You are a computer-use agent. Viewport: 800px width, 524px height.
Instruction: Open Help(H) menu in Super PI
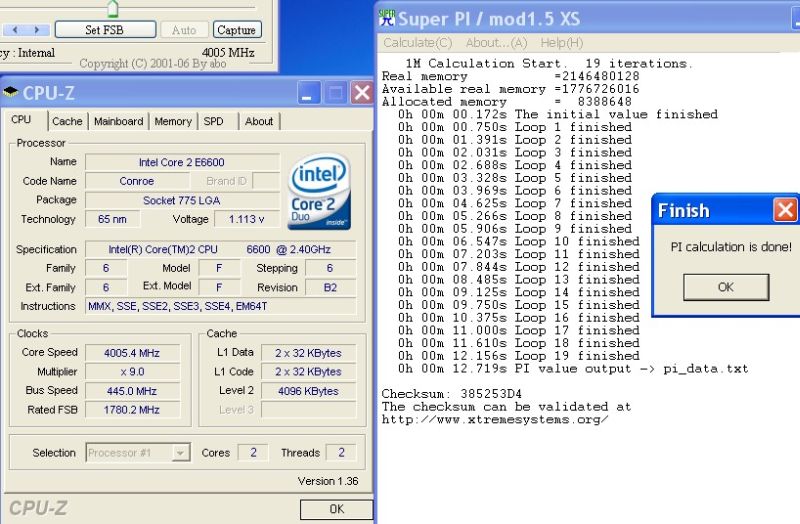click(x=562, y=43)
